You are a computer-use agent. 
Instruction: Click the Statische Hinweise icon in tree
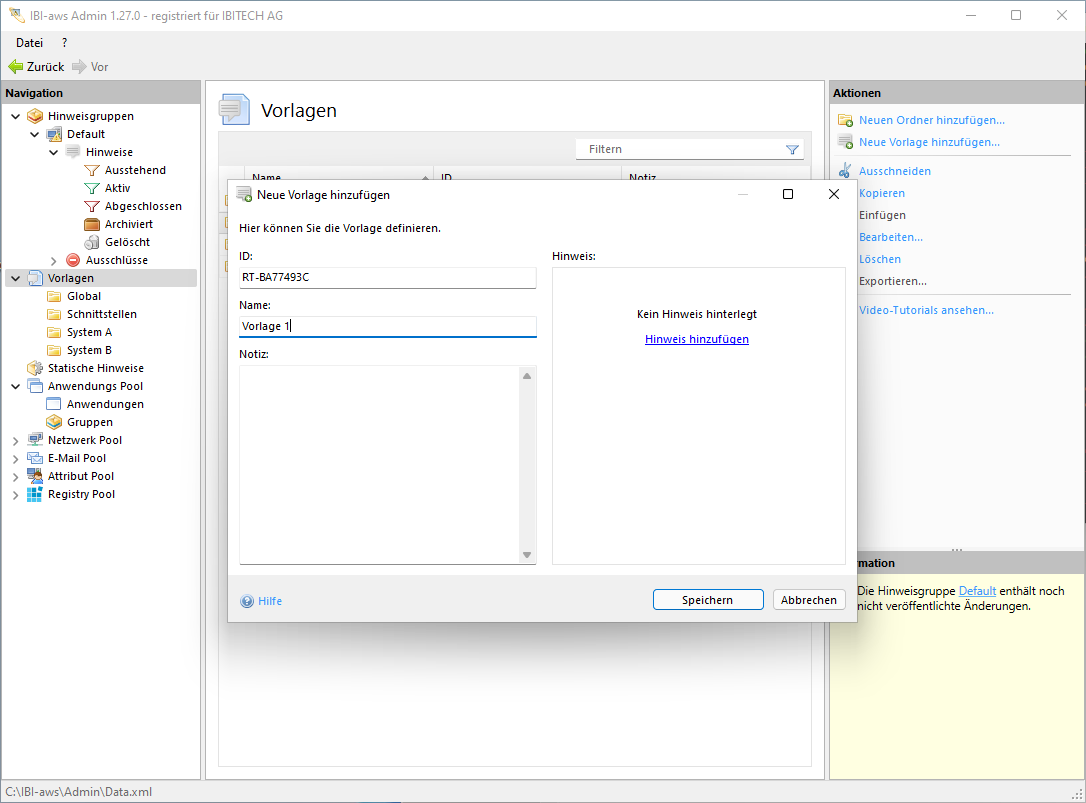pos(35,368)
